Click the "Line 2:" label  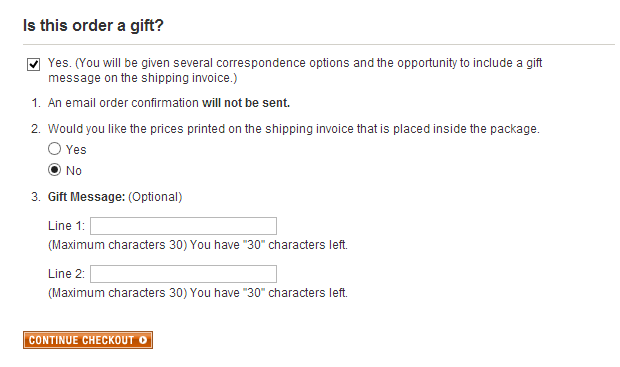click(x=66, y=274)
